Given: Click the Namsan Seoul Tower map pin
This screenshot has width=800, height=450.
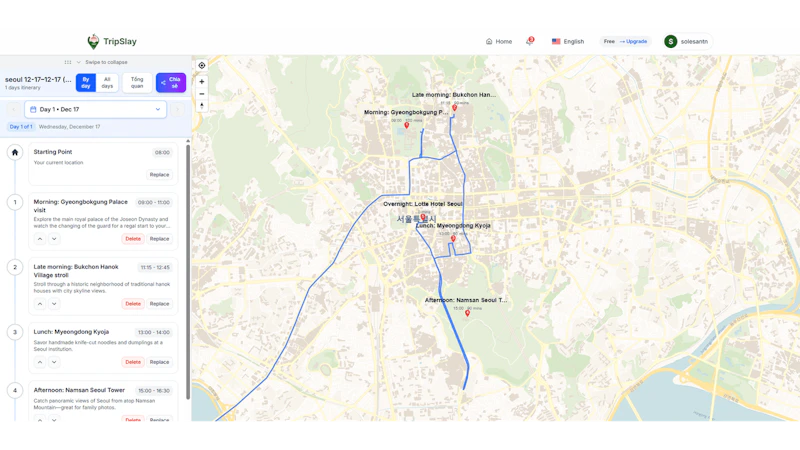Looking at the screenshot, I should pyautogui.click(x=467, y=313).
